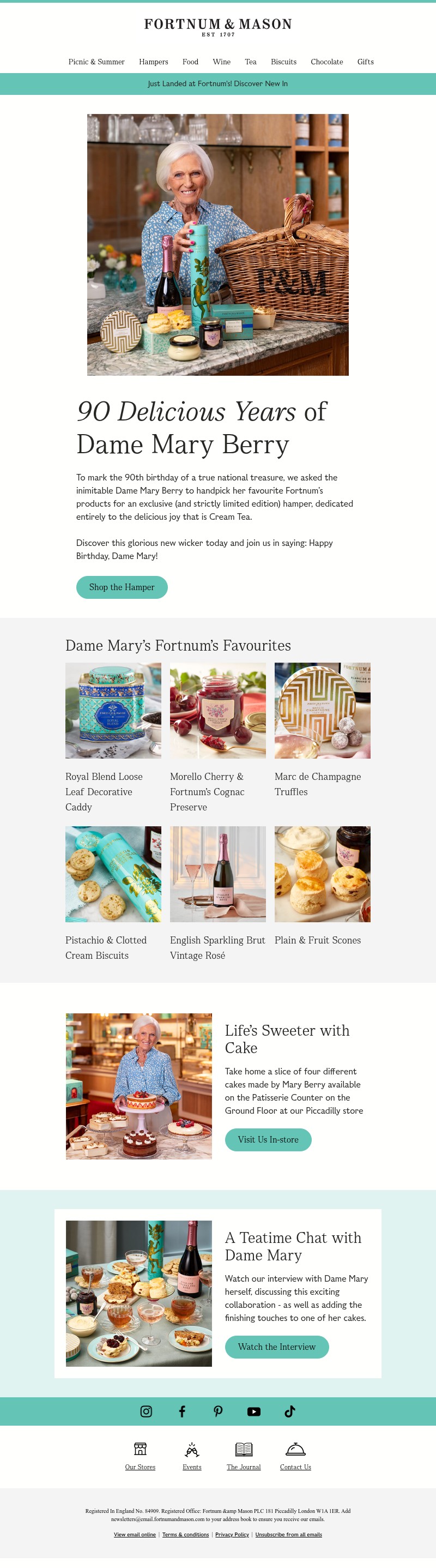The image size is (436, 1568).
Task: Click the Fortnum & Mason logo
Action: pos(217,27)
